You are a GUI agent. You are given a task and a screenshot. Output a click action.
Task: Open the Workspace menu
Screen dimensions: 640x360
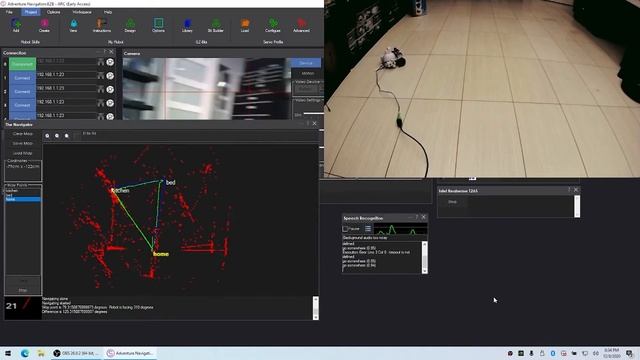click(82, 12)
